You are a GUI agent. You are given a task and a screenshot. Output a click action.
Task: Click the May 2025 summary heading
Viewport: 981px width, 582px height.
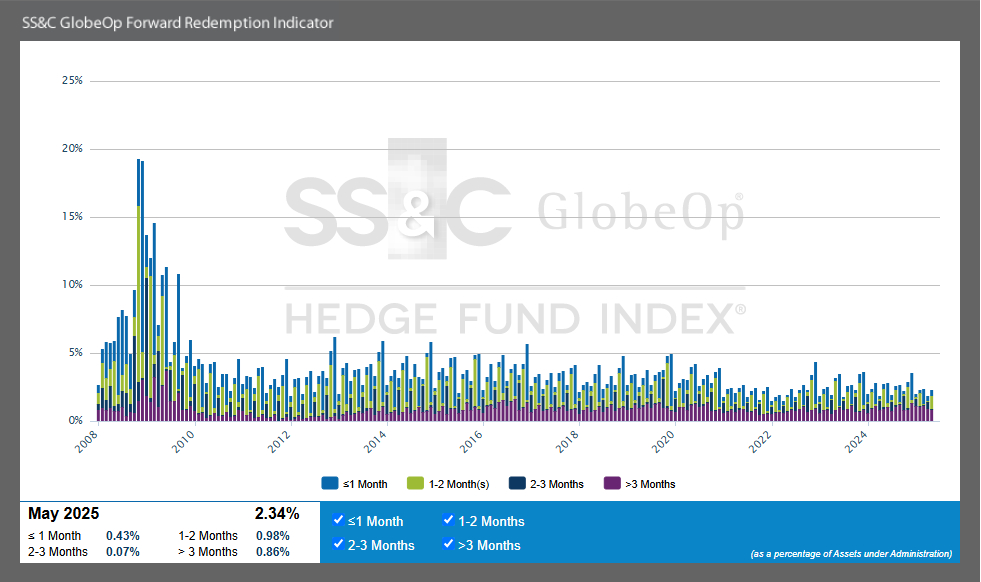(63, 514)
